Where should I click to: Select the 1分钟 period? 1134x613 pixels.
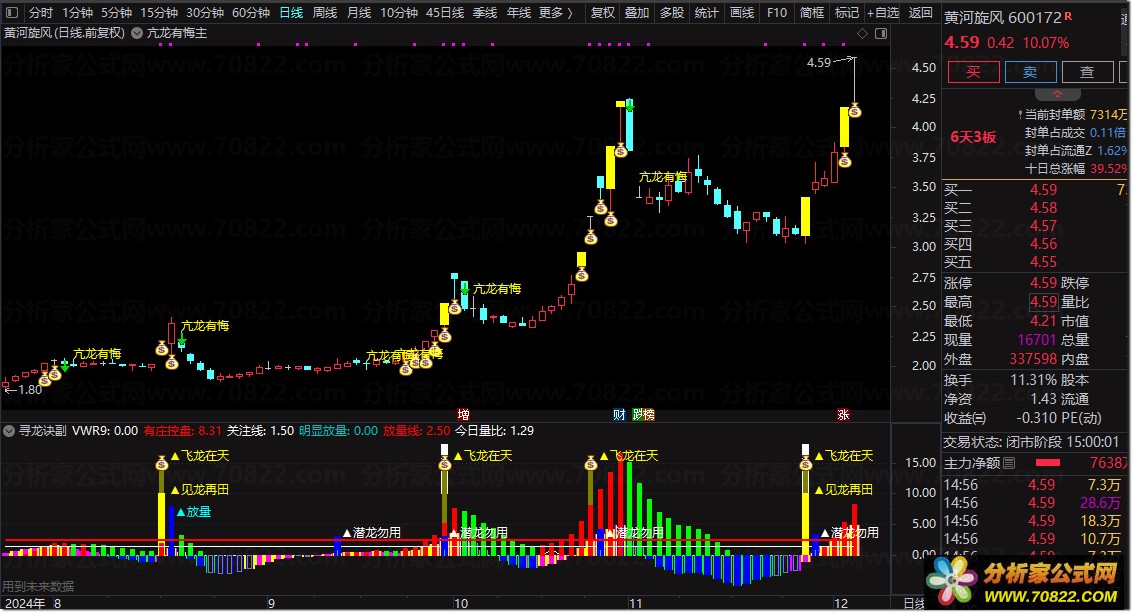click(x=77, y=12)
